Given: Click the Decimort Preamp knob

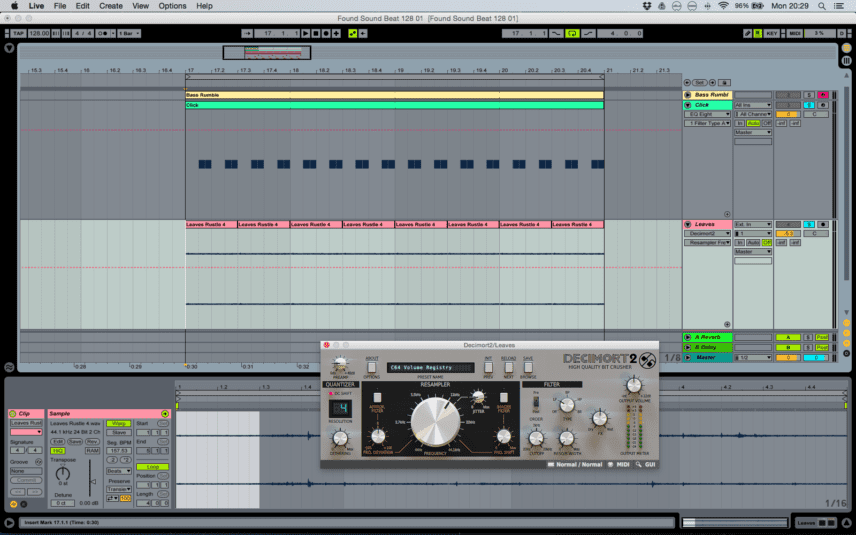Looking at the screenshot, I should point(340,364).
